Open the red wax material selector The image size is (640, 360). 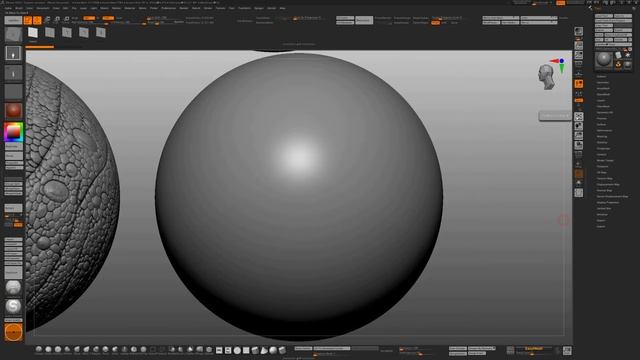(x=13, y=110)
